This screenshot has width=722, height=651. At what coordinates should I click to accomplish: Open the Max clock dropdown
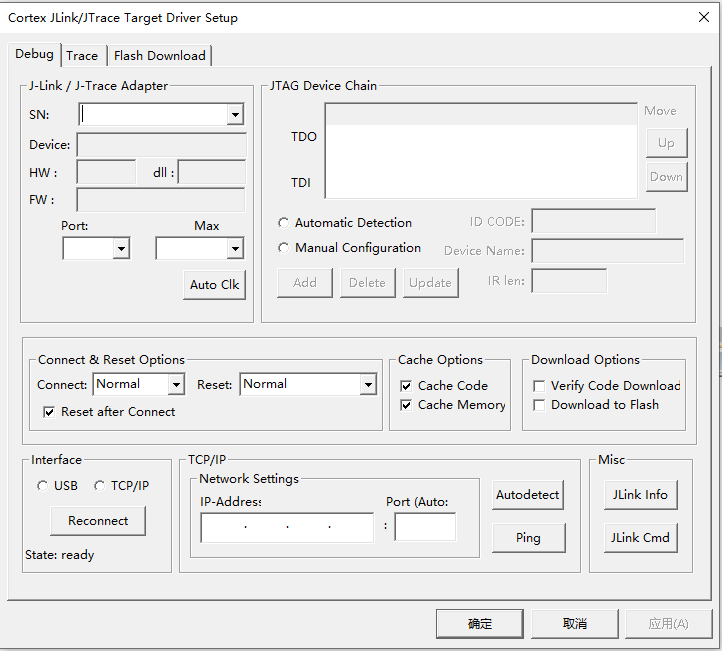coord(235,249)
